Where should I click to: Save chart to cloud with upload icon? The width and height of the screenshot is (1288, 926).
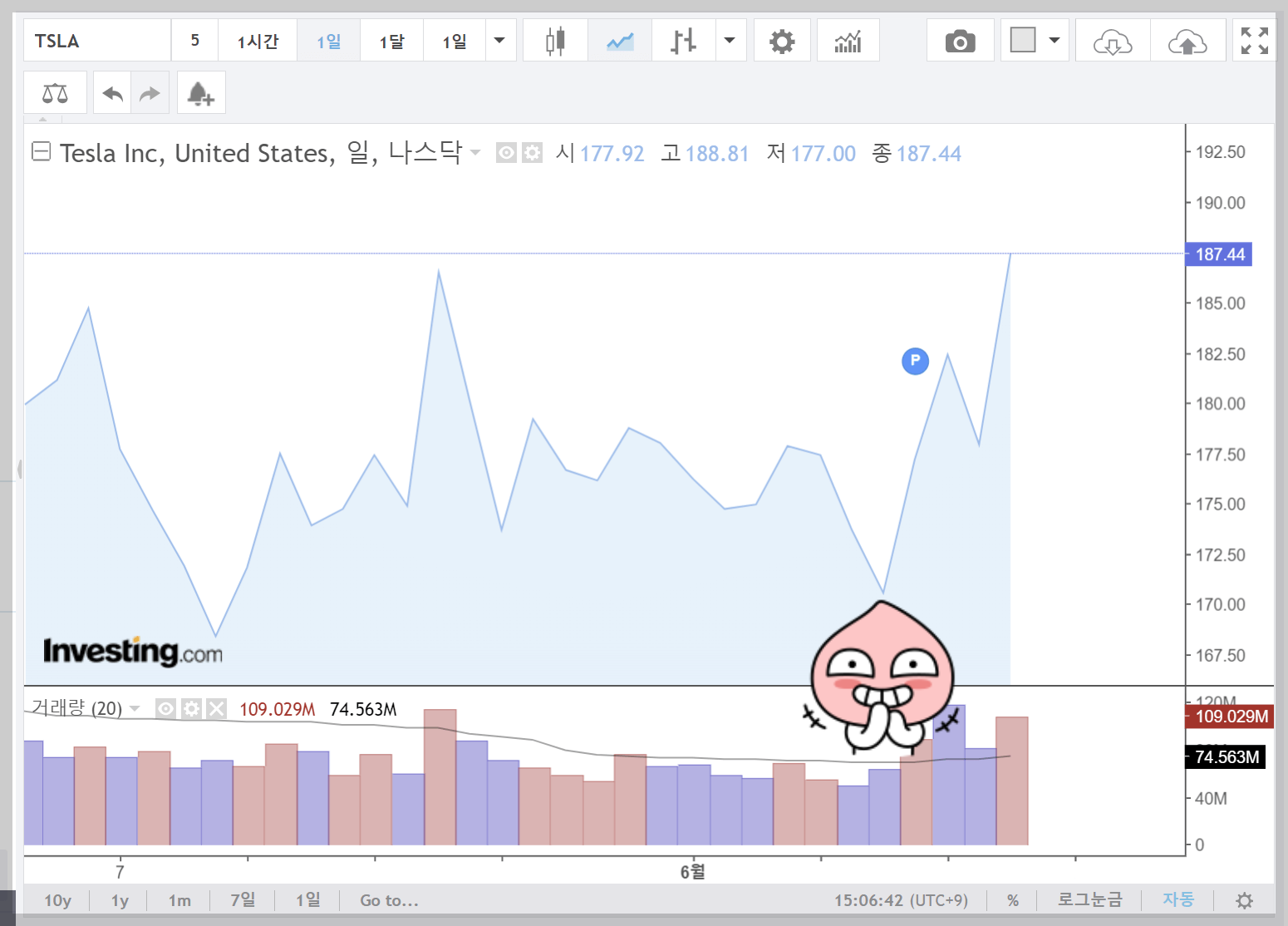pyautogui.click(x=1188, y=39)
